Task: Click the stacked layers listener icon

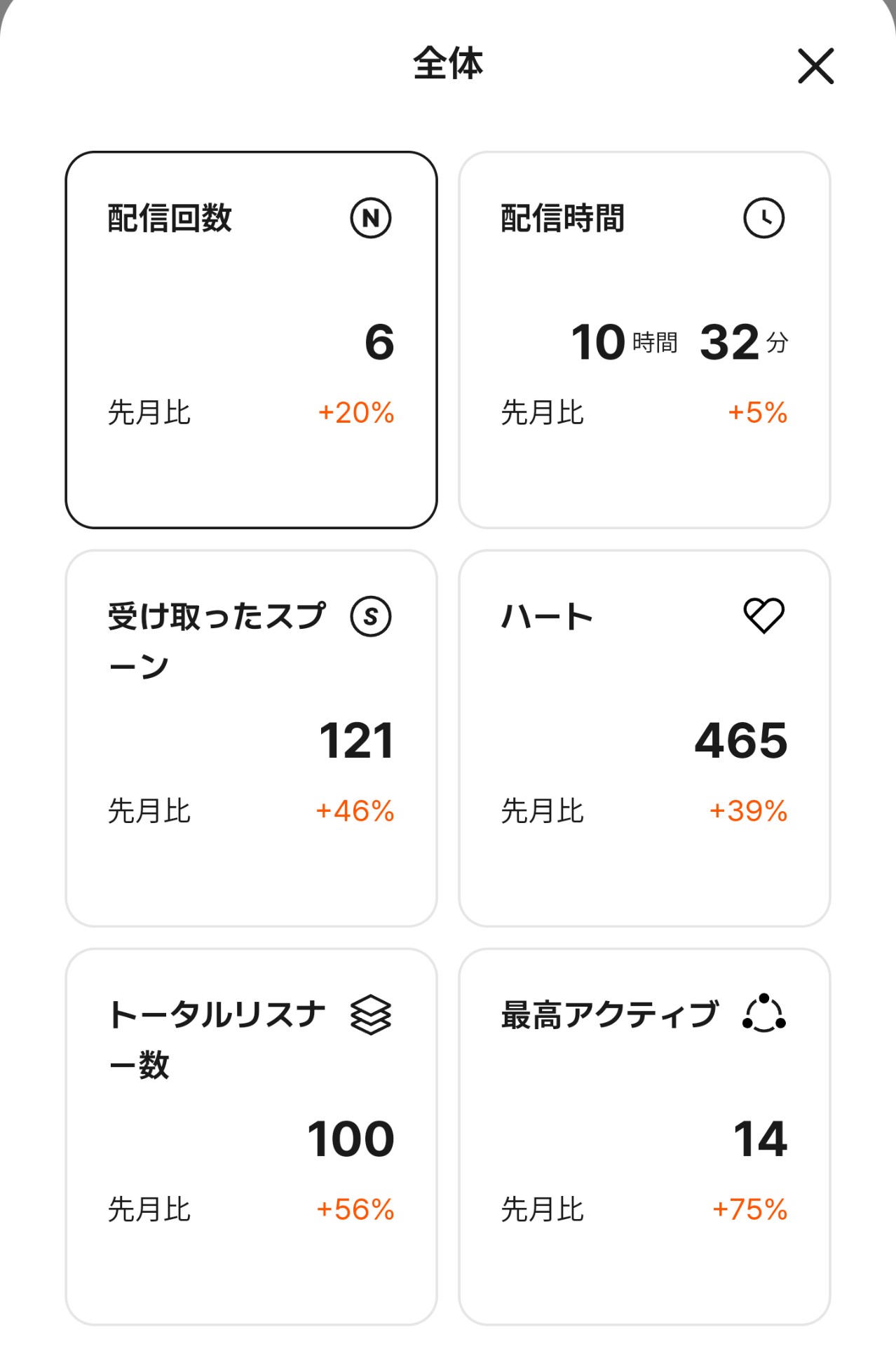Action: point(371,1014)
